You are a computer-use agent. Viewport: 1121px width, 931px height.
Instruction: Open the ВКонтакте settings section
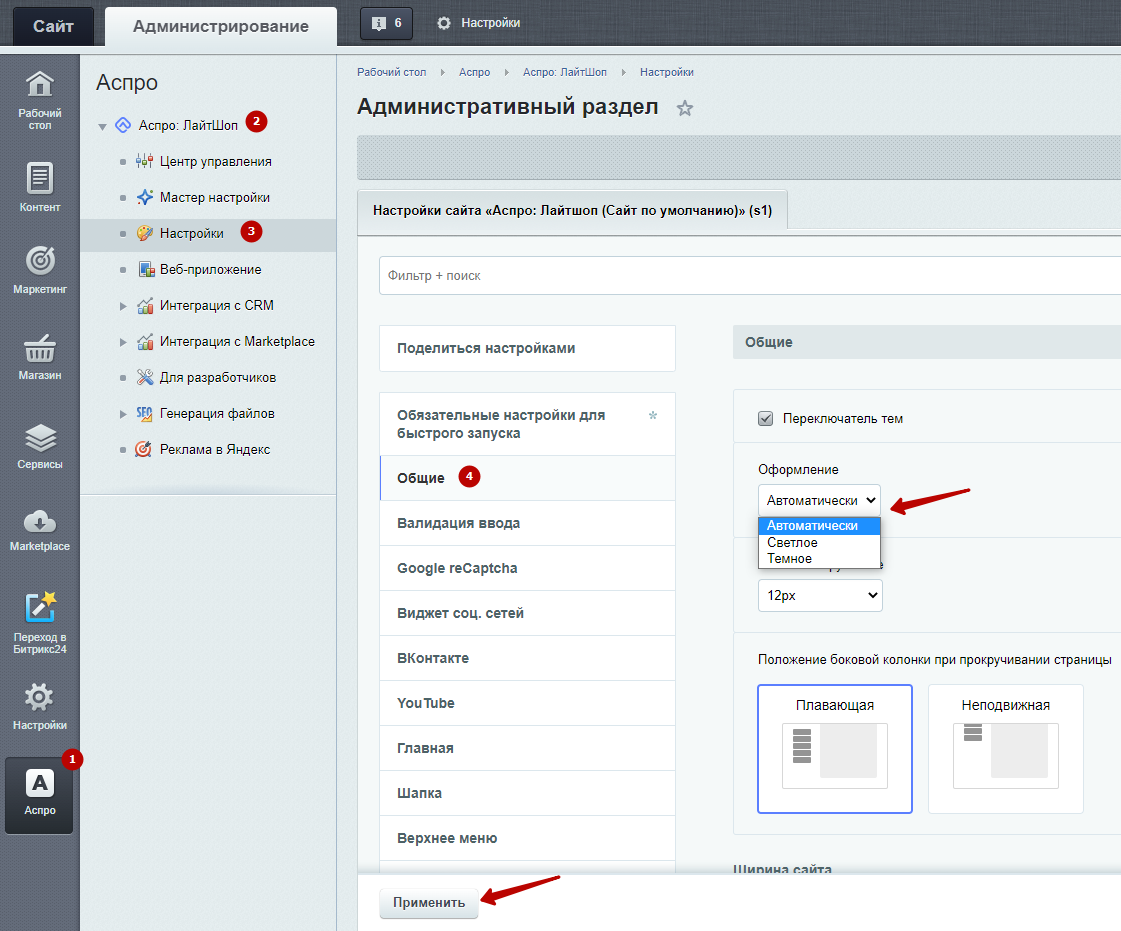[528, 659]
